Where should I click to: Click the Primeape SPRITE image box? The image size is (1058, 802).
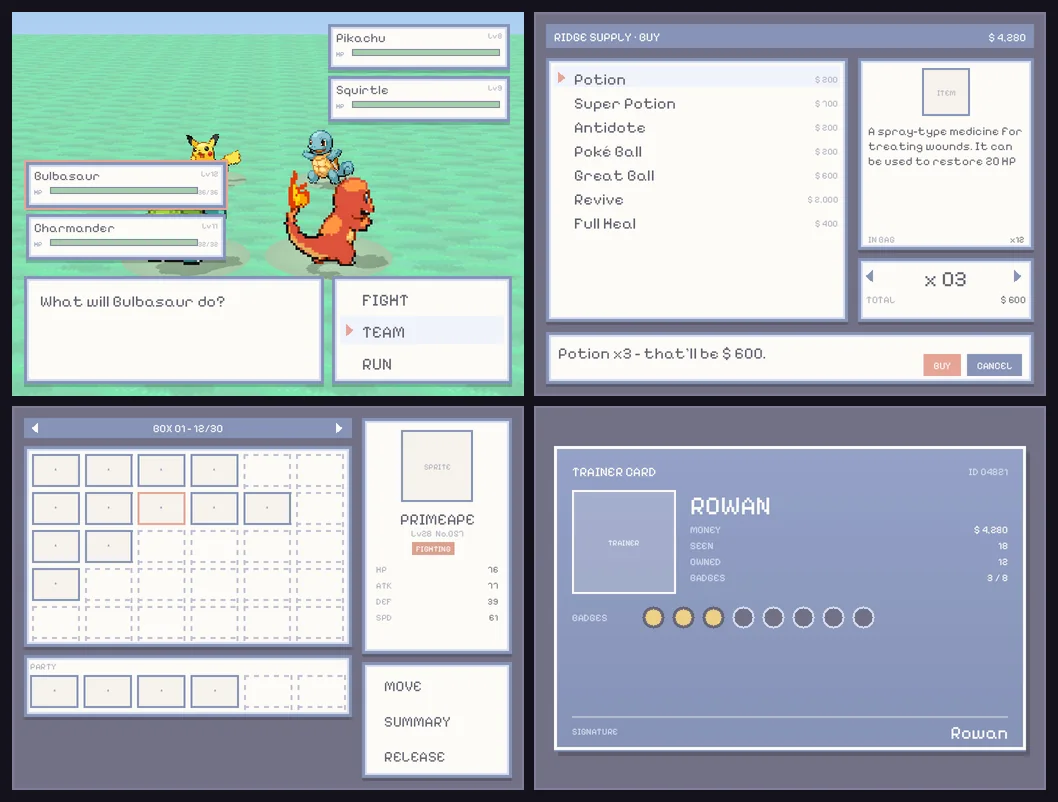click(x=437, y=466)
